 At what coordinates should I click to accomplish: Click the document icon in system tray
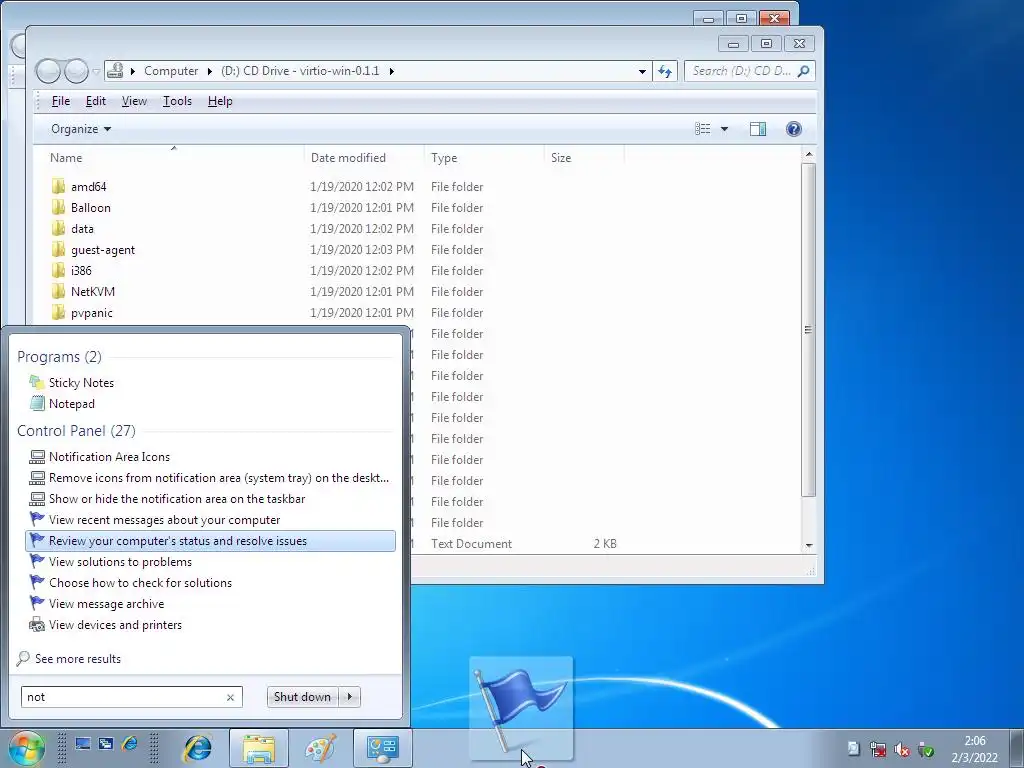853,749
